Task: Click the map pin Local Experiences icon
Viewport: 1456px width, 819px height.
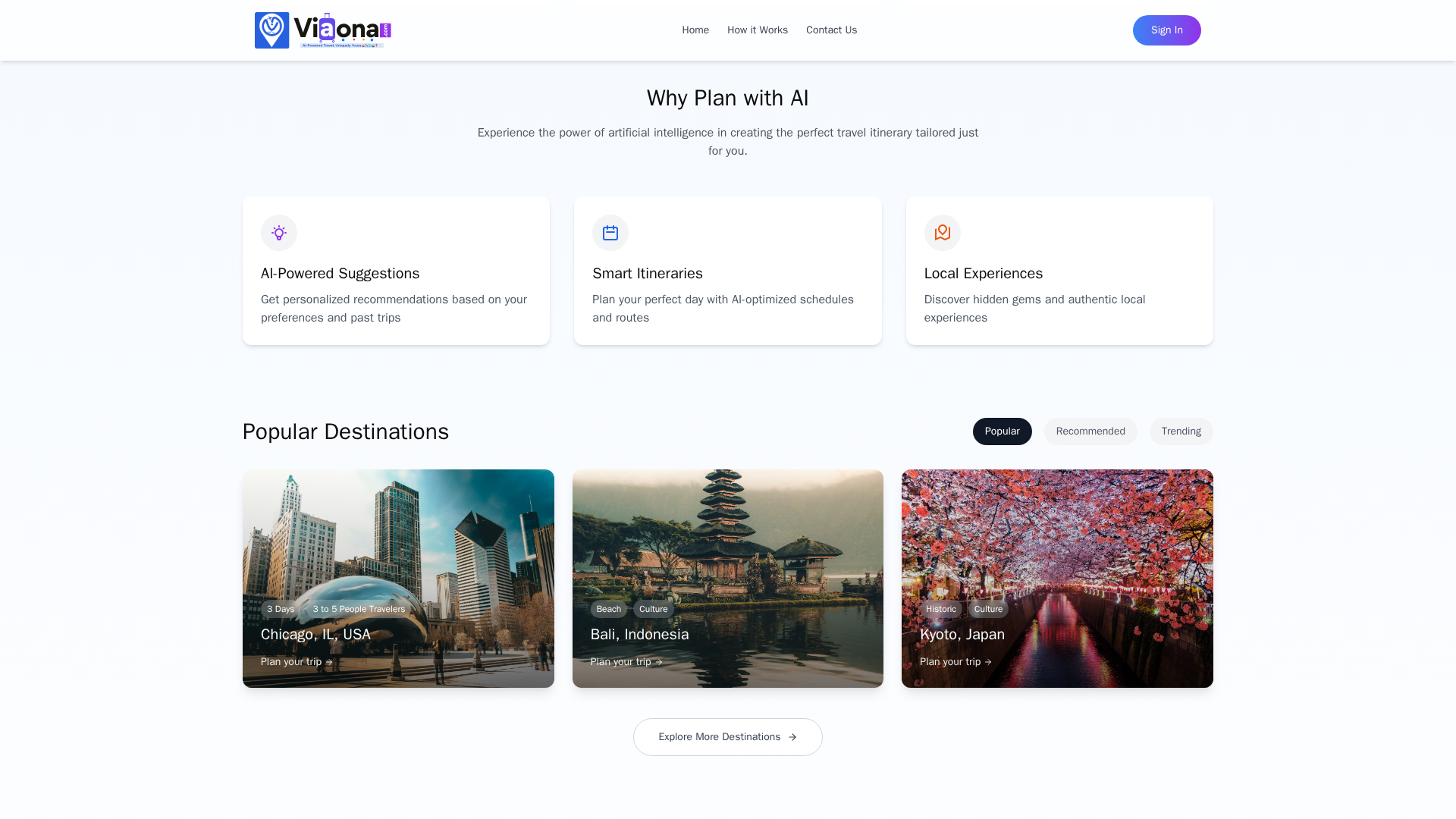Action: [942, 233]
